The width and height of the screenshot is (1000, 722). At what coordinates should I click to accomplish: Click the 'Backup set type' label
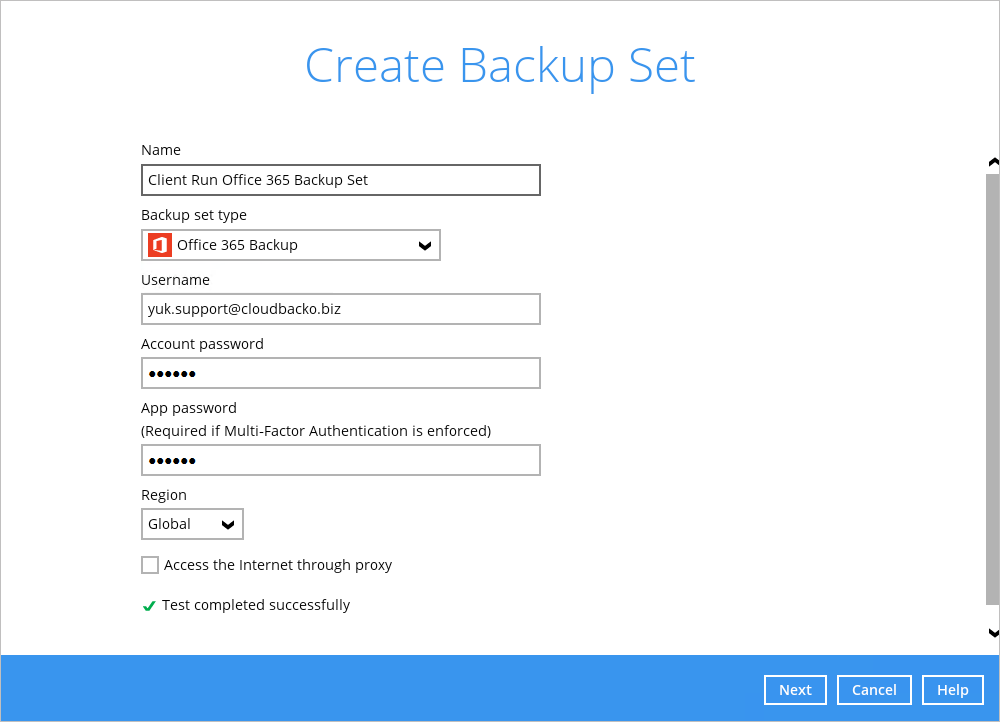click(x=194, y=215)
